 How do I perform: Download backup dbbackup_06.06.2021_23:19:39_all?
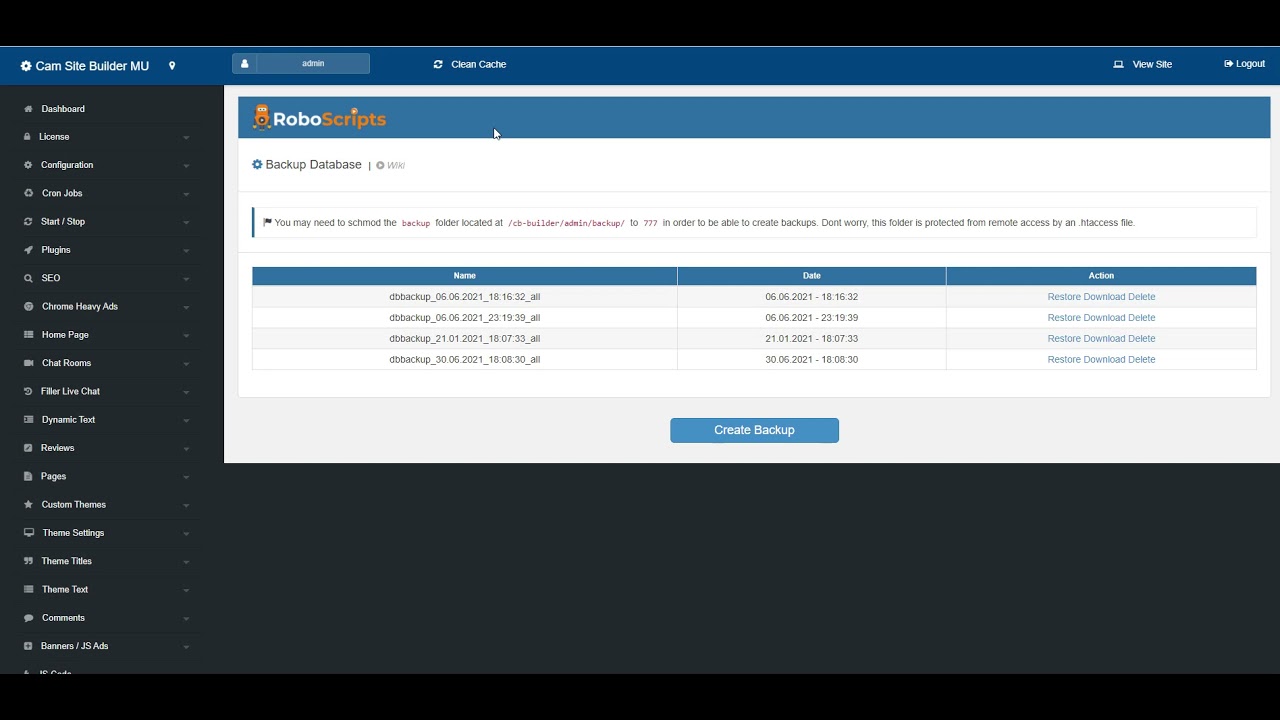tap(1104, 318)
